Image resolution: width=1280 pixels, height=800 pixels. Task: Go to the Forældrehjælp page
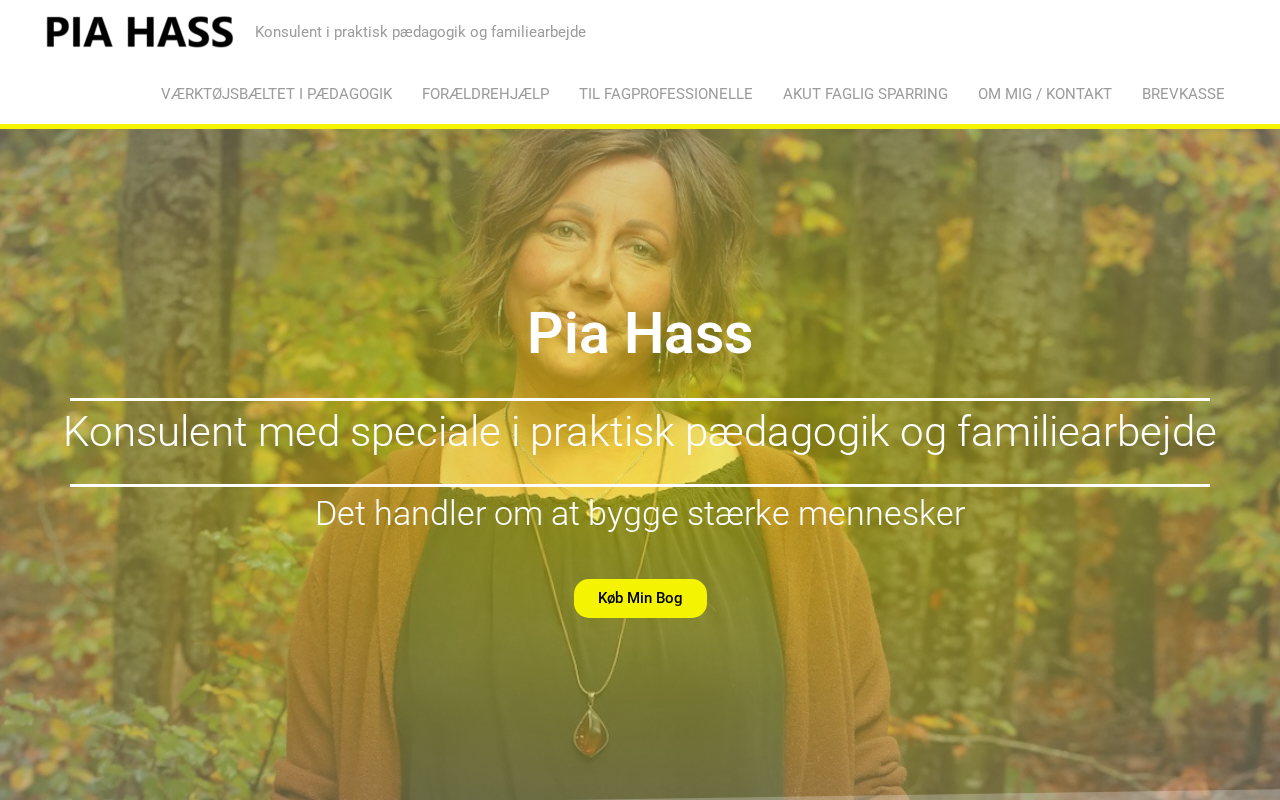click(485, 94)
